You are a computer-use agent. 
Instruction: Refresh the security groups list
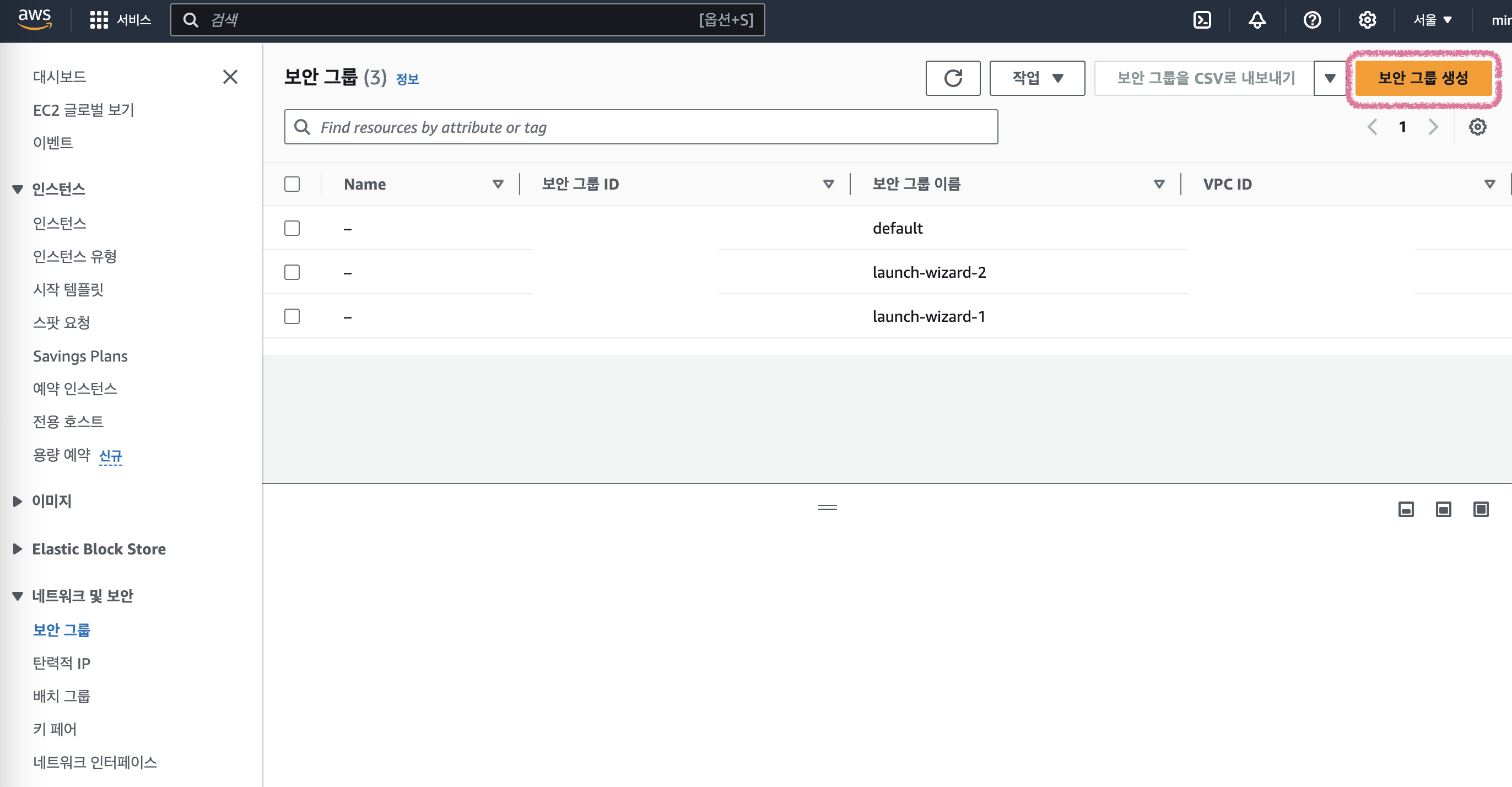point(952,78)
